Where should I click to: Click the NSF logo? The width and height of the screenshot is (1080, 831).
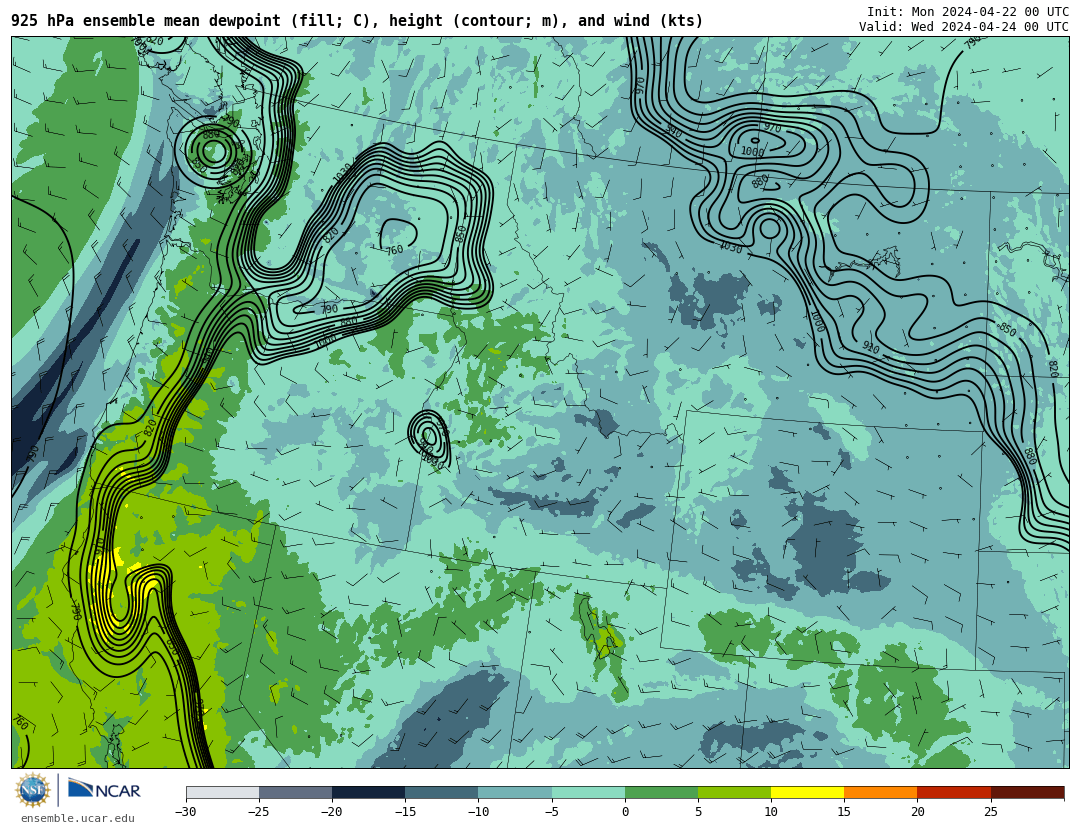point(33,790)
